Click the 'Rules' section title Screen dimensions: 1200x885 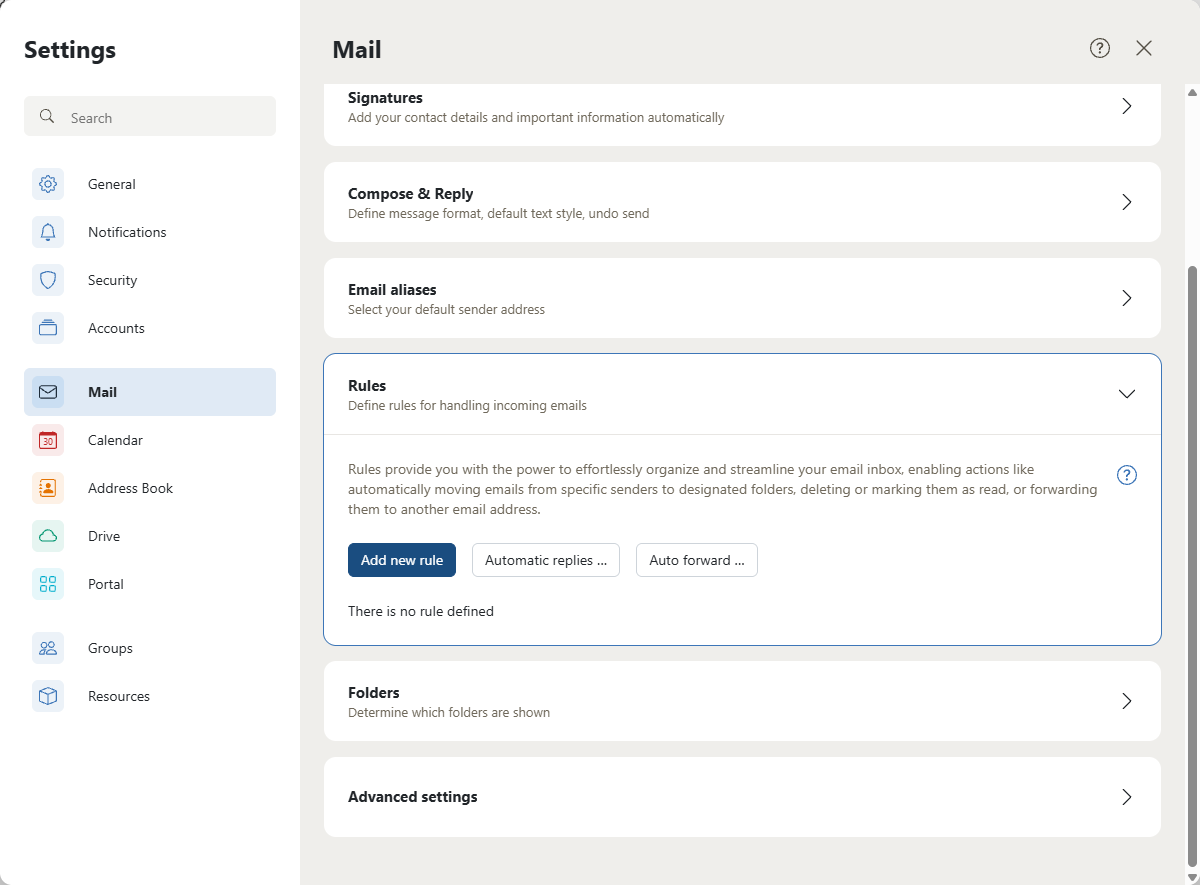(x=367, y=385)
